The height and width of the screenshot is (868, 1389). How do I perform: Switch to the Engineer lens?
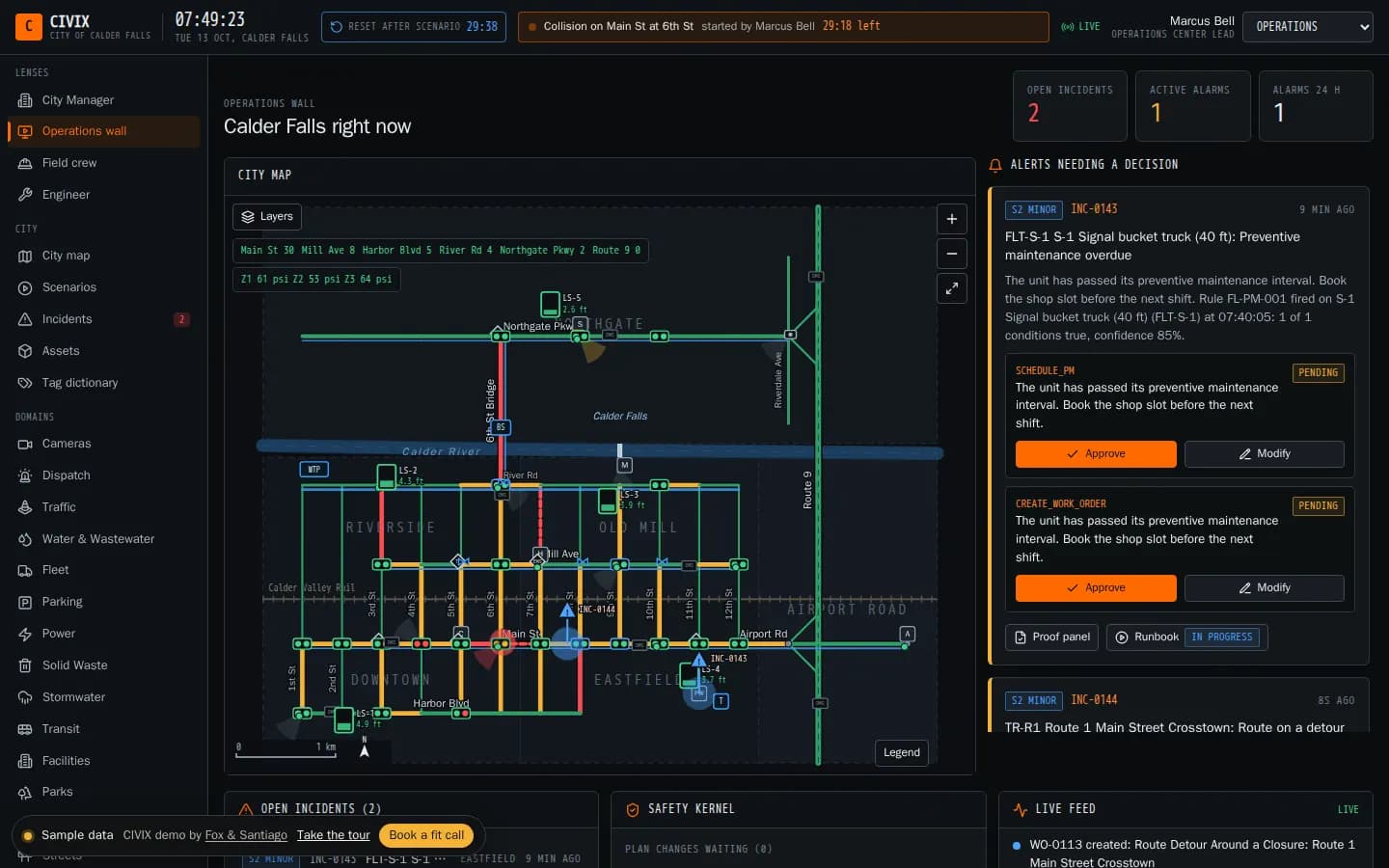coord(104,195)
